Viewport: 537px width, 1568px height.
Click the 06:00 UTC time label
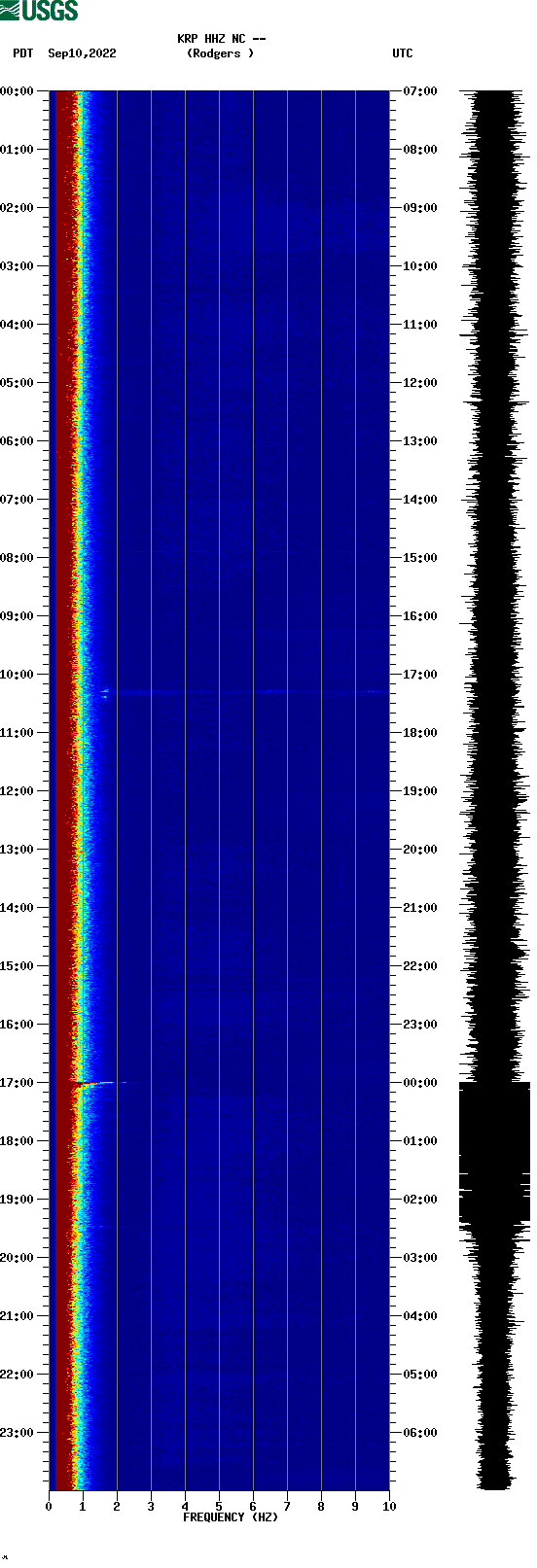click(x=420, y=1433)
